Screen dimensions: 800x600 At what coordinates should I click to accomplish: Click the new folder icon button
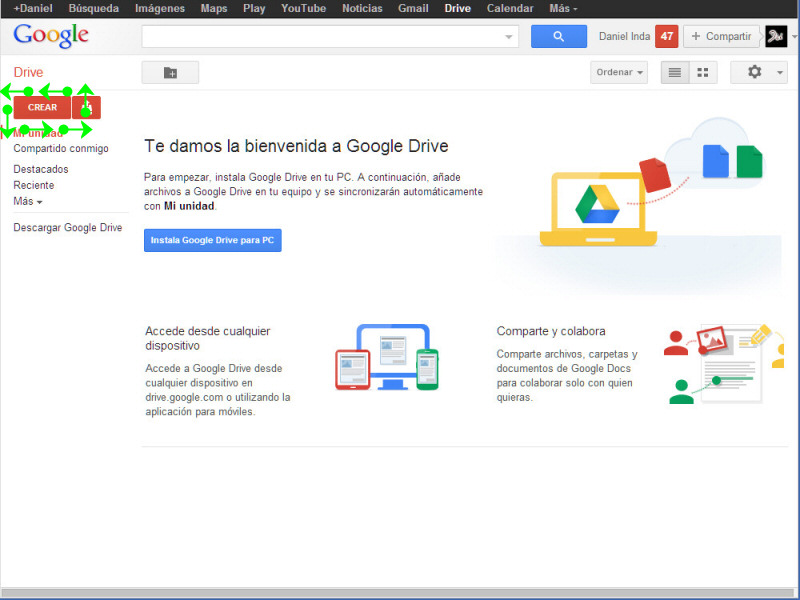point(170,72)
